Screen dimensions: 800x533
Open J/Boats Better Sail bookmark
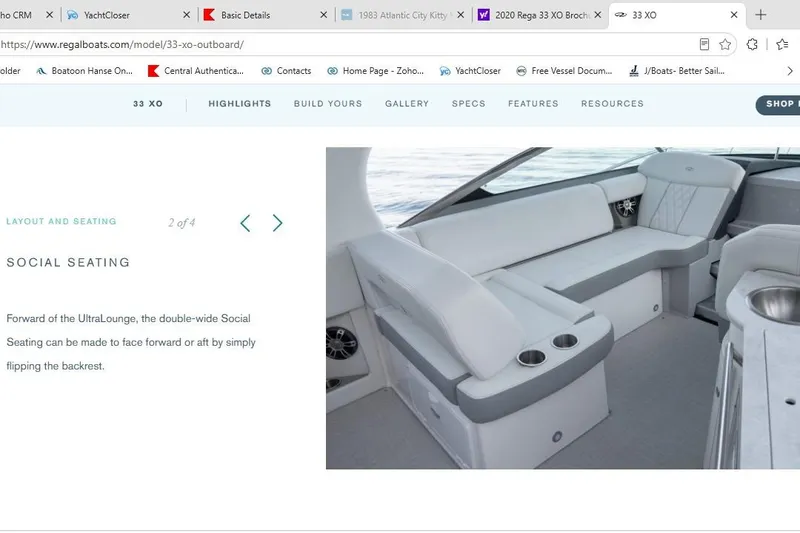(x=677, y=71)
